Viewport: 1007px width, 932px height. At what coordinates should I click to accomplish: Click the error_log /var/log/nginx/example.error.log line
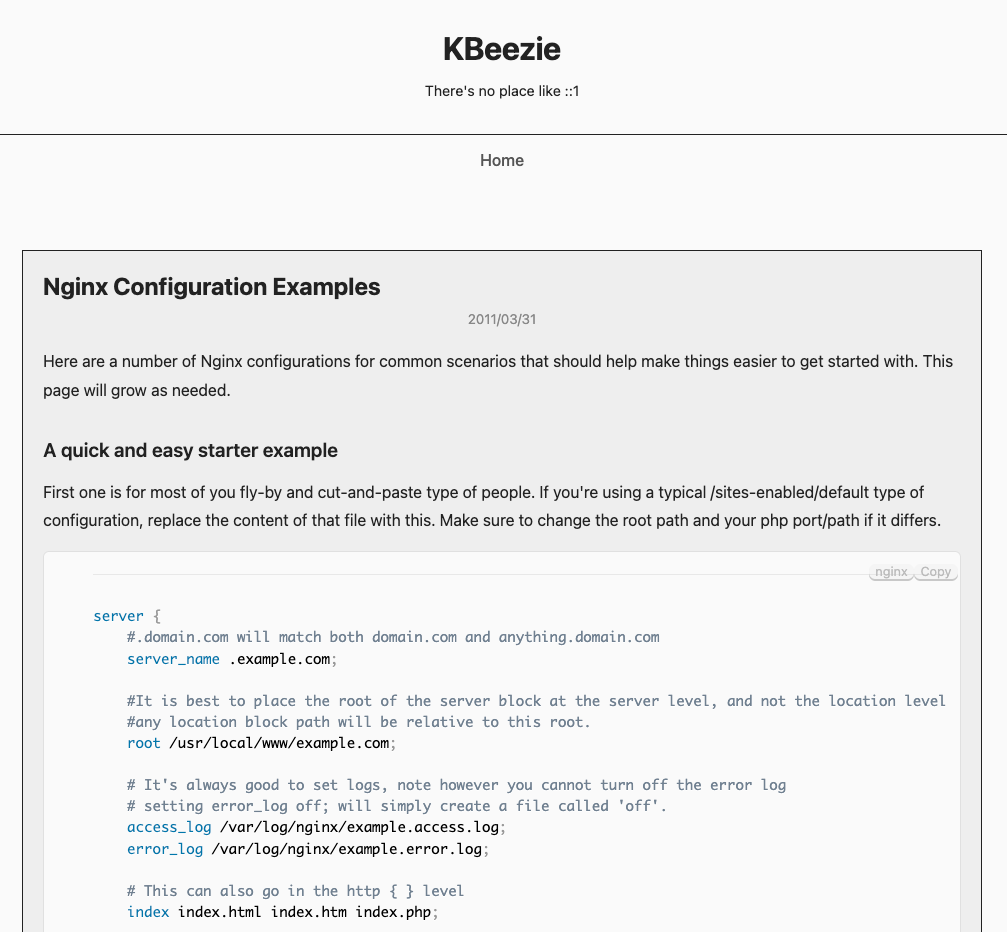pos(308,849)
